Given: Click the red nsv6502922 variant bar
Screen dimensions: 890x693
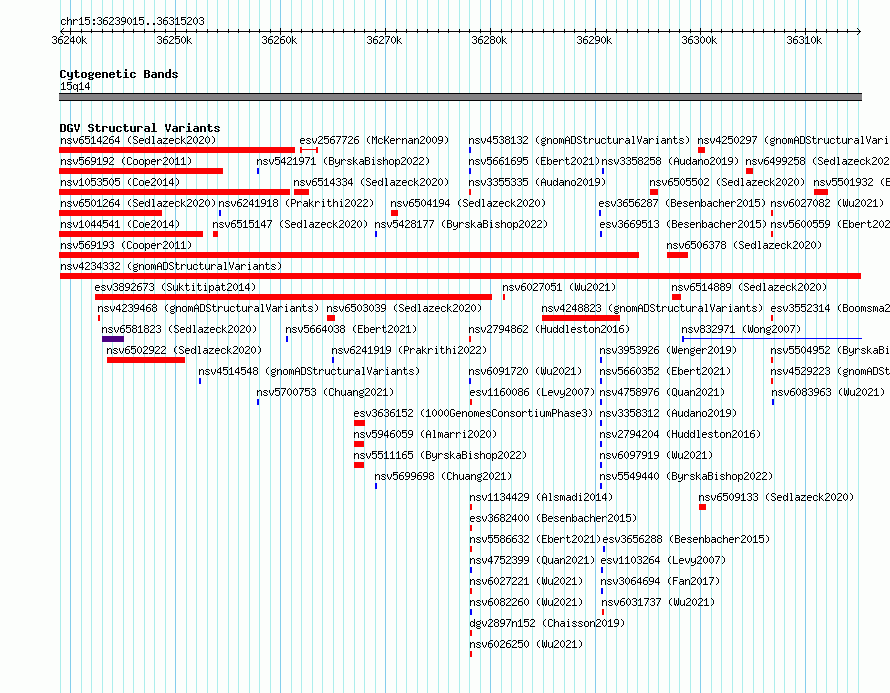Looking at the screenshot, I should (146, 360).
